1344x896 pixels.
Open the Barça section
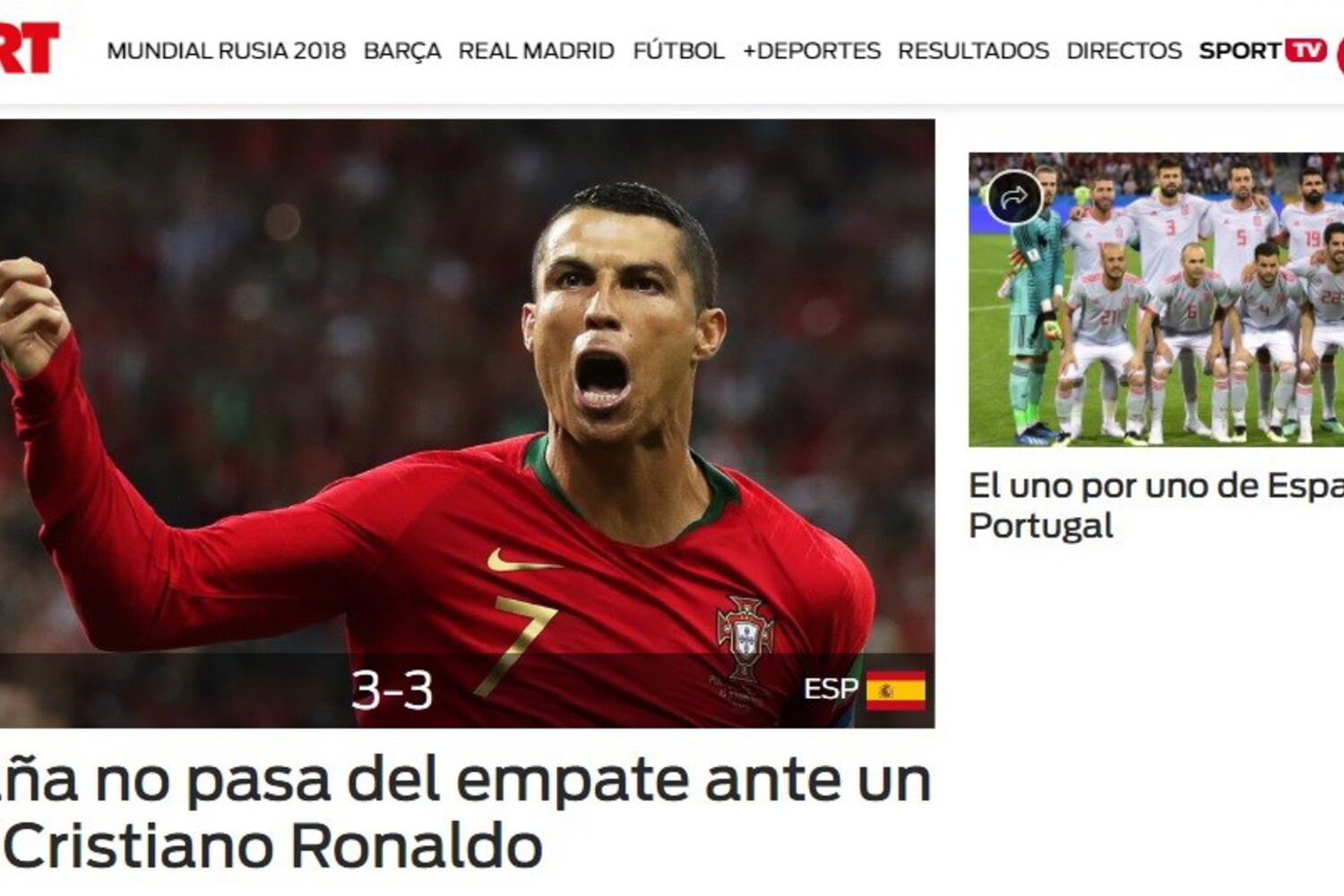[x=401, y=51]
